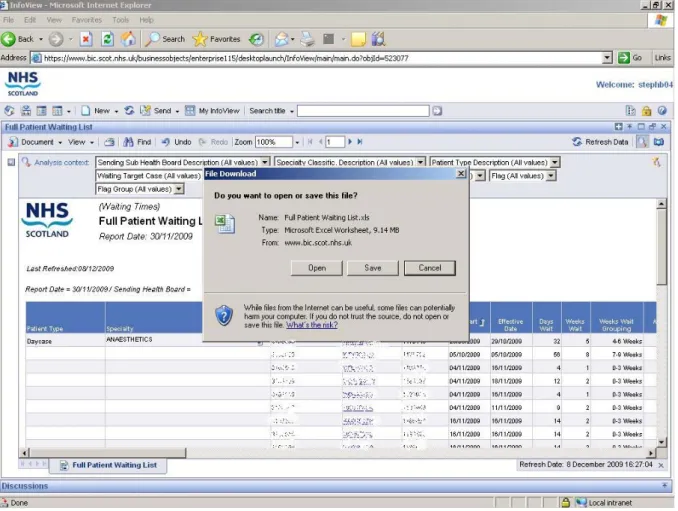Click the InfoView hierarchy tree icon
Viewport: 678px width, 511px height.
(26, 111)
